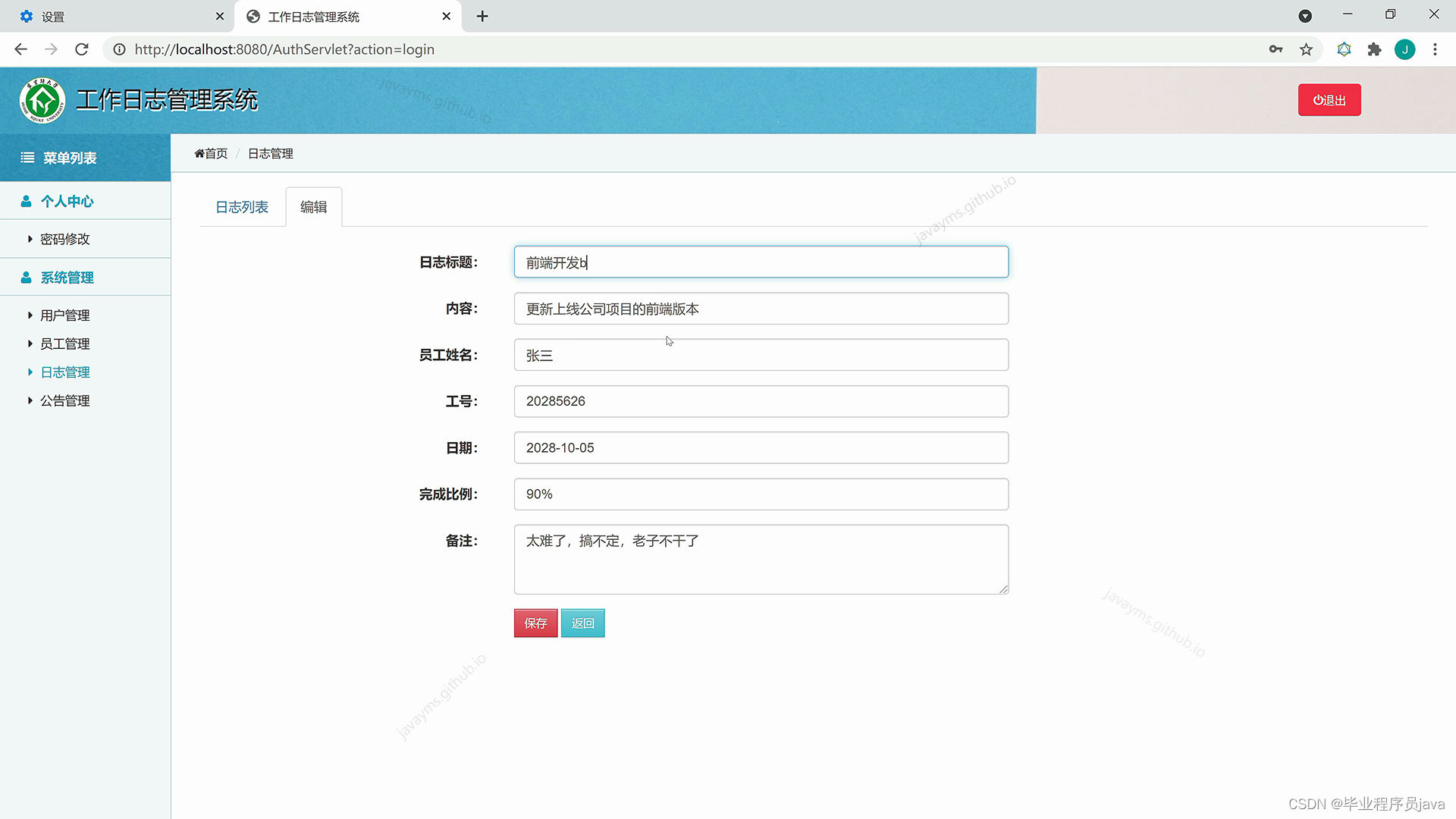Open 员工管理 in sidebar
This screenshot has width=1456, height=819.
coord(65,344)
